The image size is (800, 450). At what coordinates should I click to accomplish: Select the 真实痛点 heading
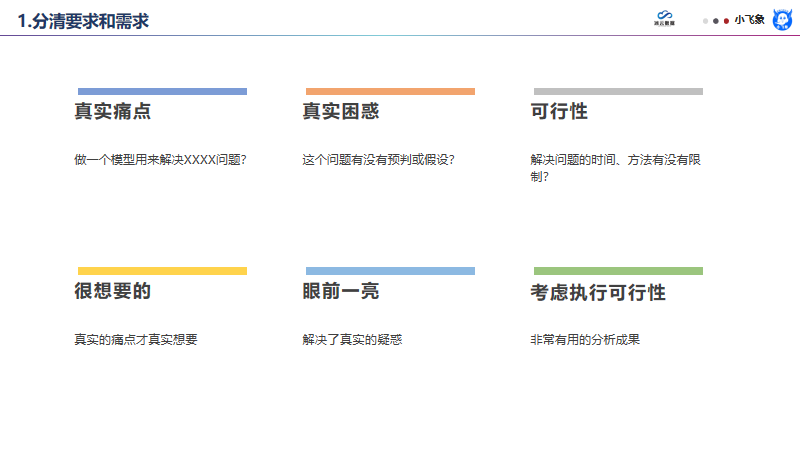pos(113,111)
